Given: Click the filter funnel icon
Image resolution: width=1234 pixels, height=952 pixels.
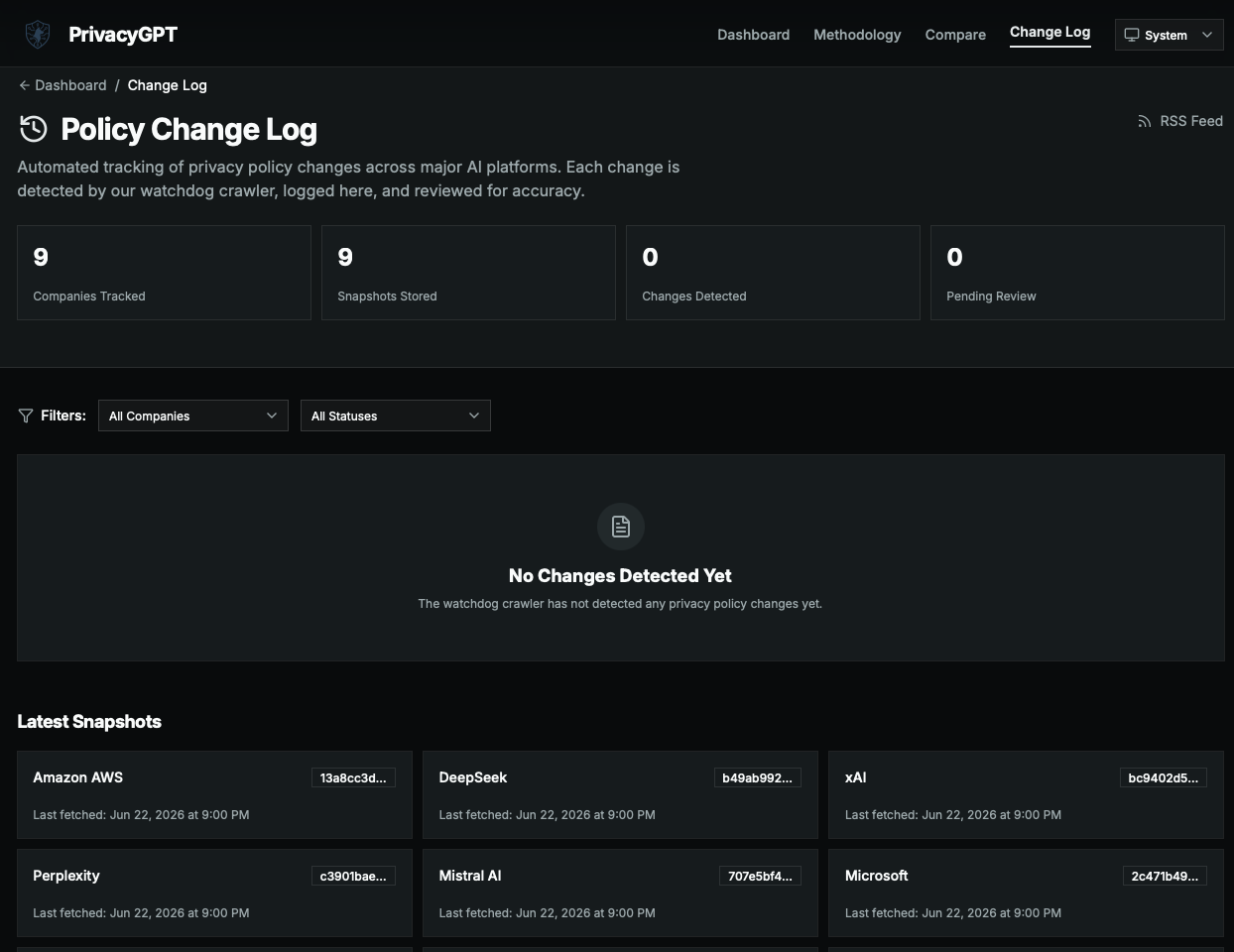Looking at the screenshot, I should click(x=26, y=416).
